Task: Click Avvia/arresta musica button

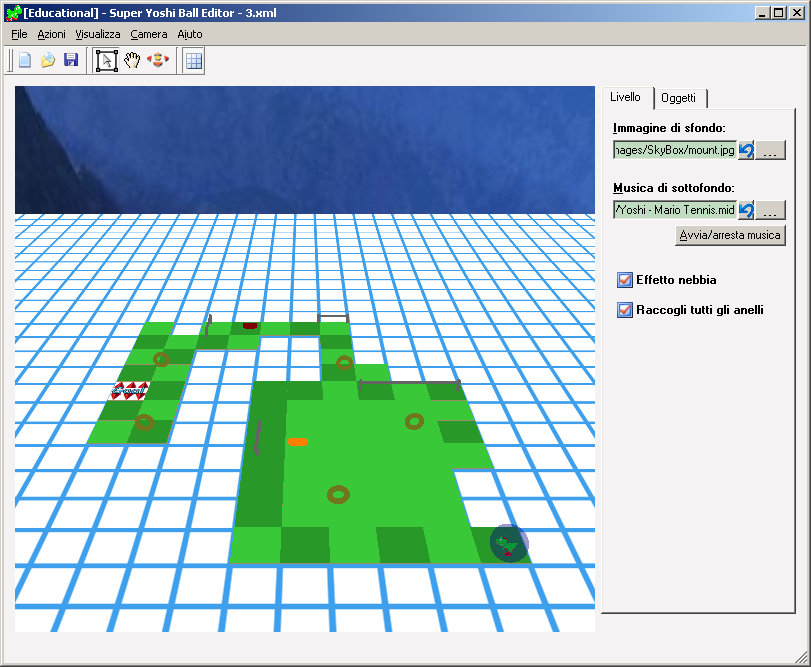Action: coord(730,235)
